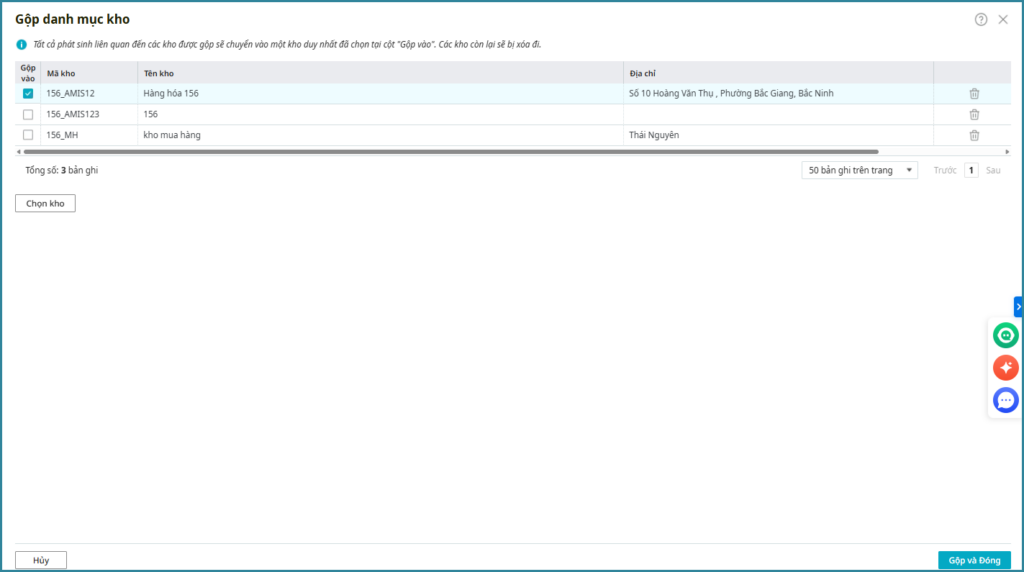Screen dimensions: 1024x572
Task: Open the orange AI assistant icon
Action: (1006, 368)
